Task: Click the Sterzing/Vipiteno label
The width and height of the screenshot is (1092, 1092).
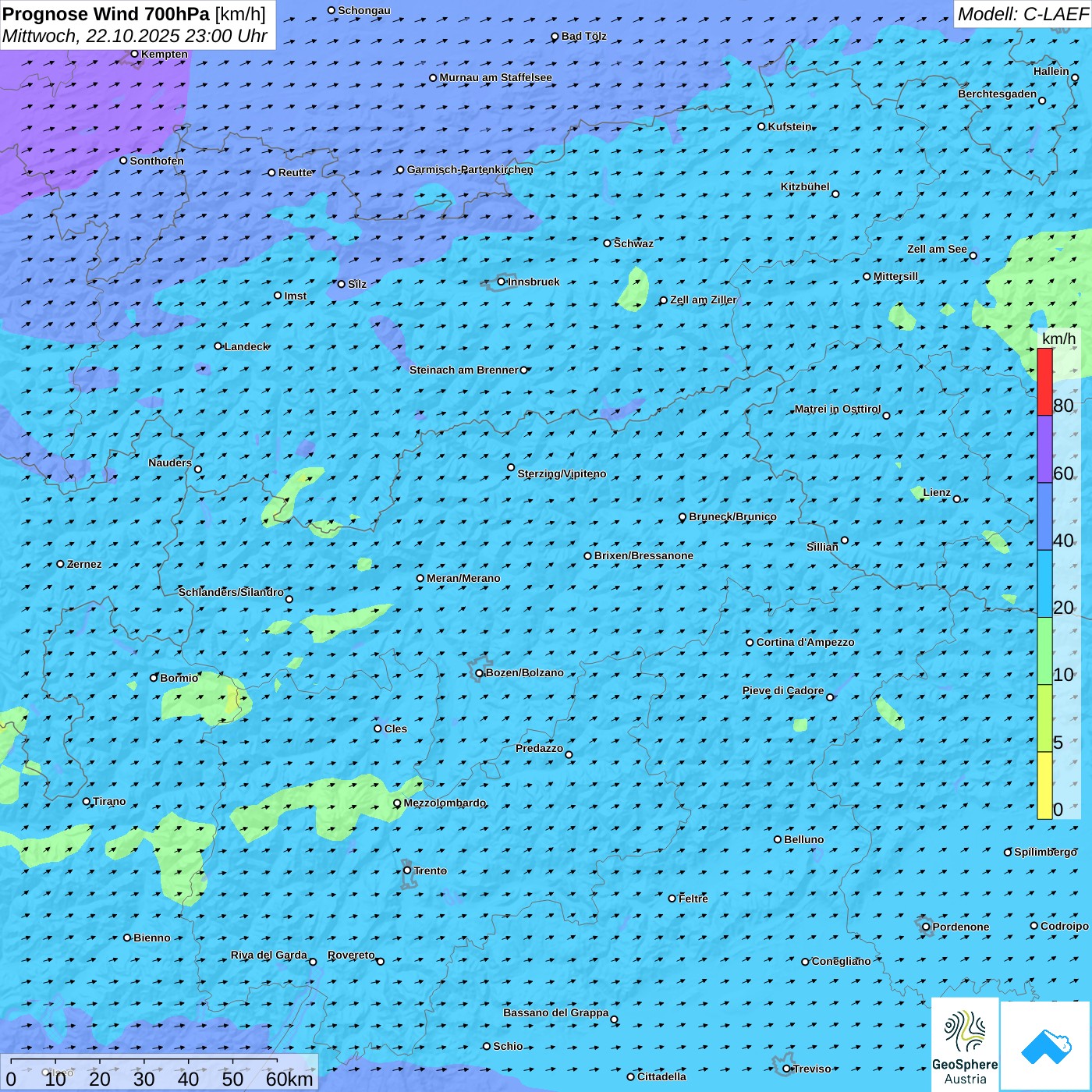Action: point(562,473)
